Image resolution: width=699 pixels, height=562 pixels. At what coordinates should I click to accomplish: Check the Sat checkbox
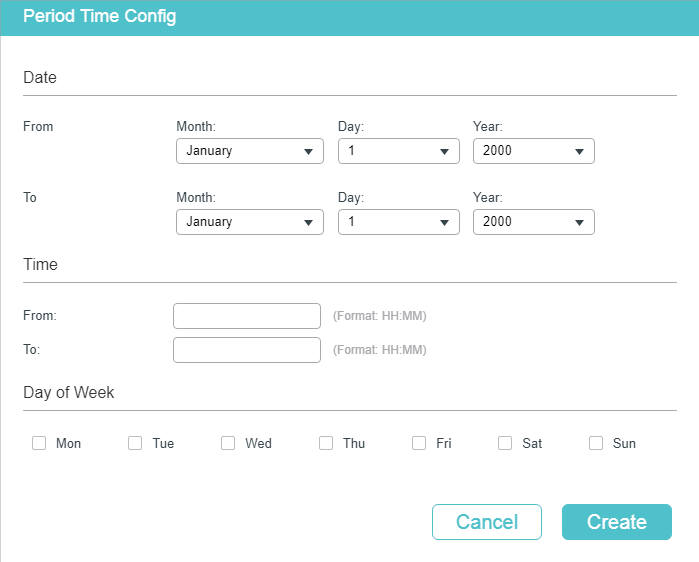coord(505,443)
